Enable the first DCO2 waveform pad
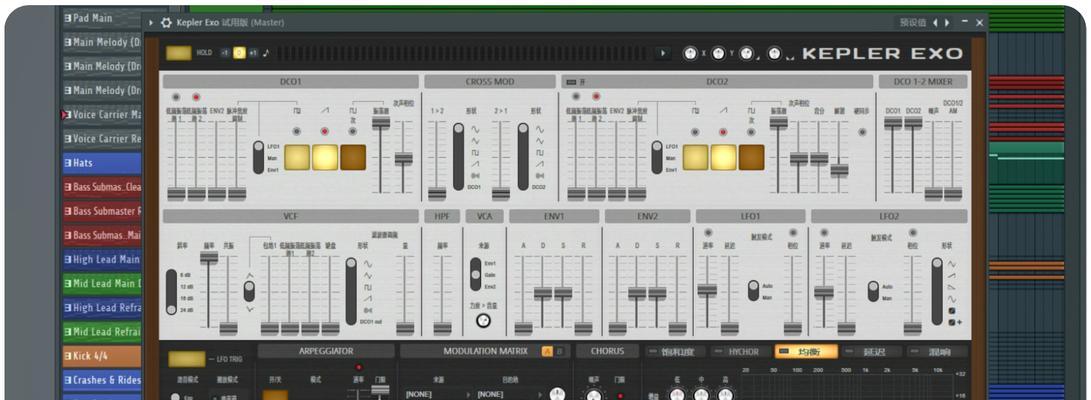This screenshot has width=1091, height=400. pyautogui.click(x=696, y=157)
